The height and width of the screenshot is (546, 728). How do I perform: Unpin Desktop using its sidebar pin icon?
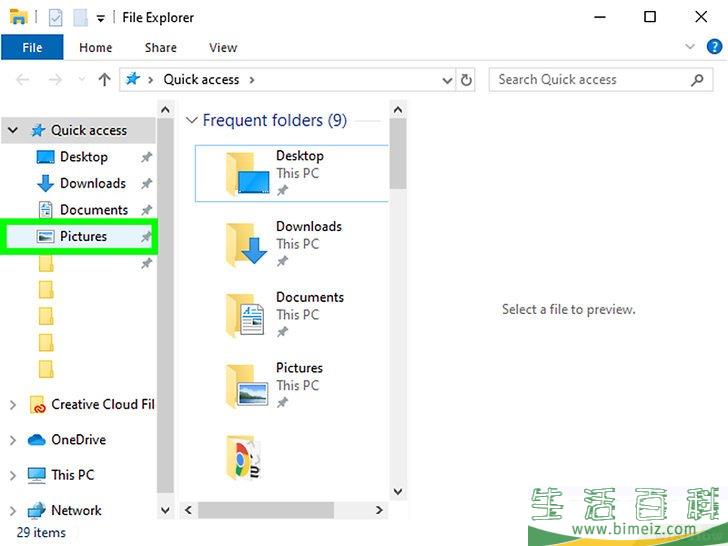coord(146,157)
